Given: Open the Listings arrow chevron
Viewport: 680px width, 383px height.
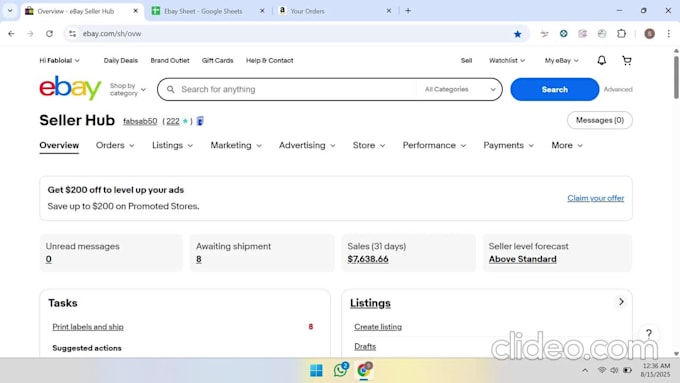Looking at the screenshot, I should point(621,301).
